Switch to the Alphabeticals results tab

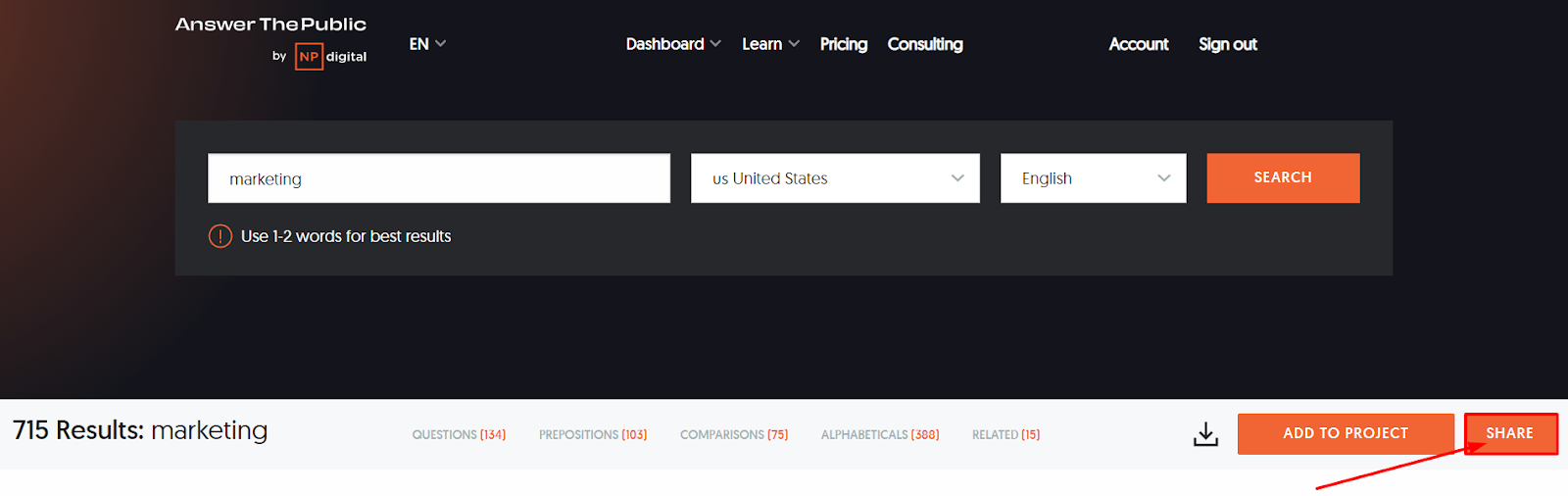(x=880, y=434)
